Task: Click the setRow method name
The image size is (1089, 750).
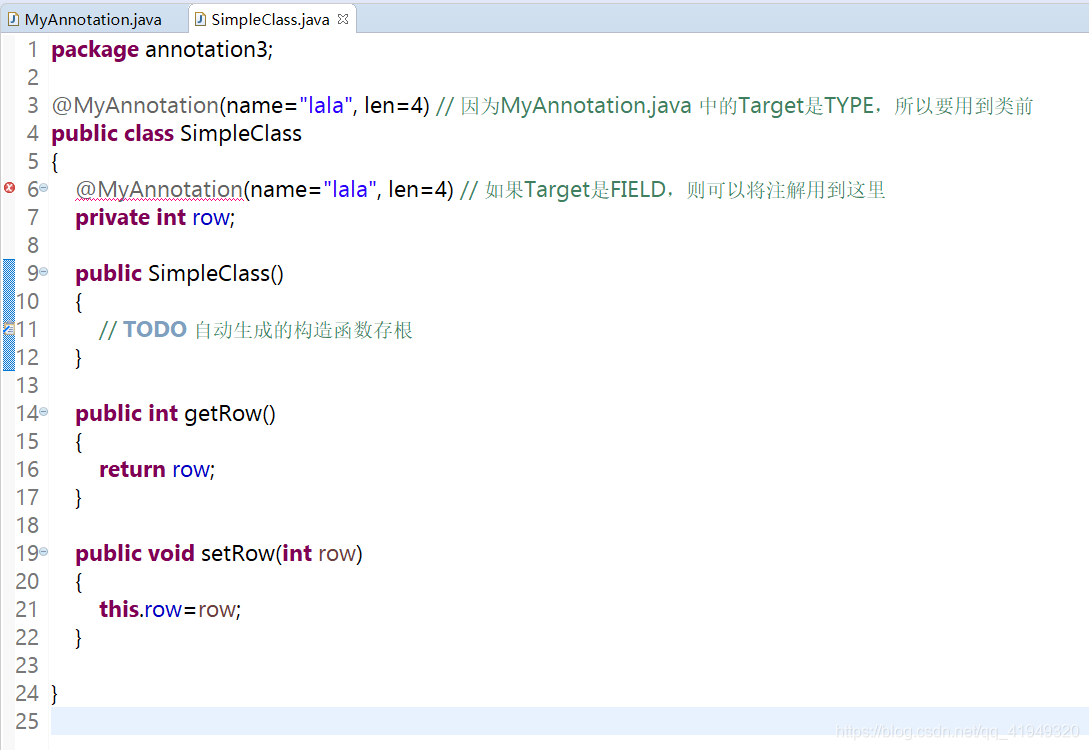Action: coord(238,553)
